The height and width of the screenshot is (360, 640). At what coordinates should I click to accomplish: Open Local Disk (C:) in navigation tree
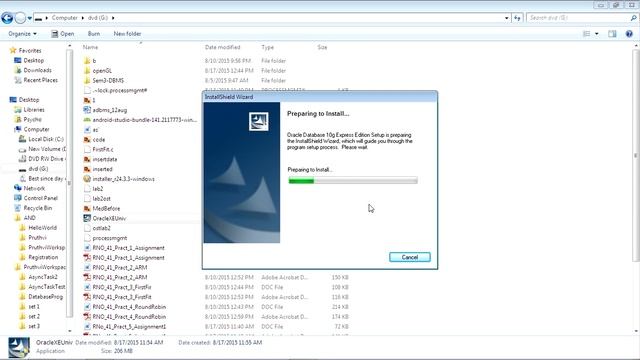pyautogui.click(x=46, y=139)
